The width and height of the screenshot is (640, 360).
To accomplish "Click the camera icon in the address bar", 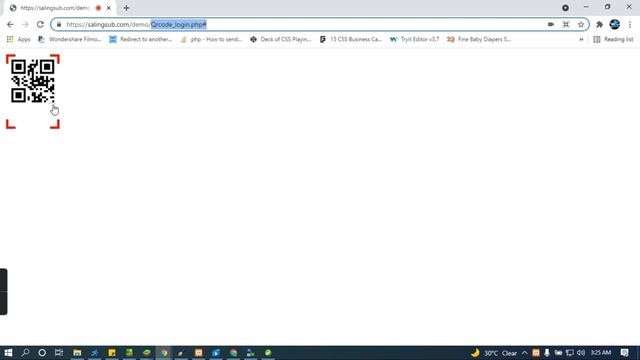I will pos(551,24).
